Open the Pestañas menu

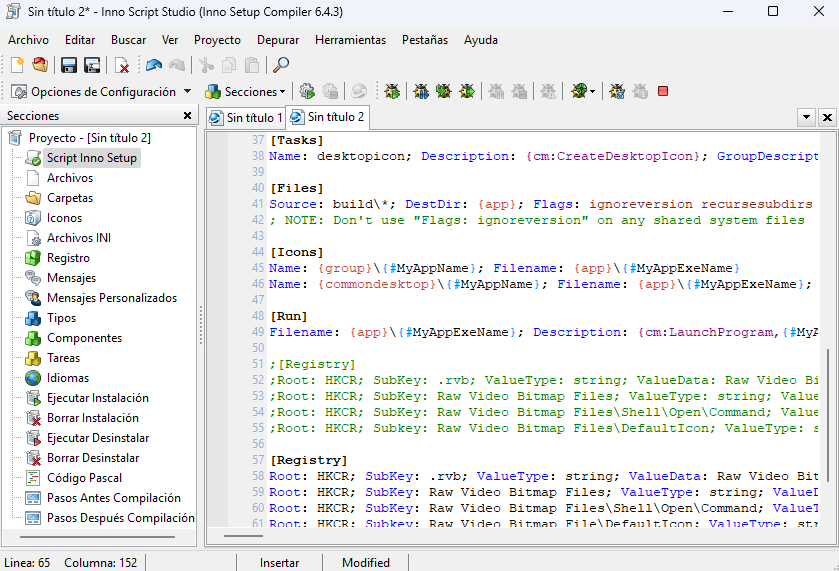(x=425, y=40)
